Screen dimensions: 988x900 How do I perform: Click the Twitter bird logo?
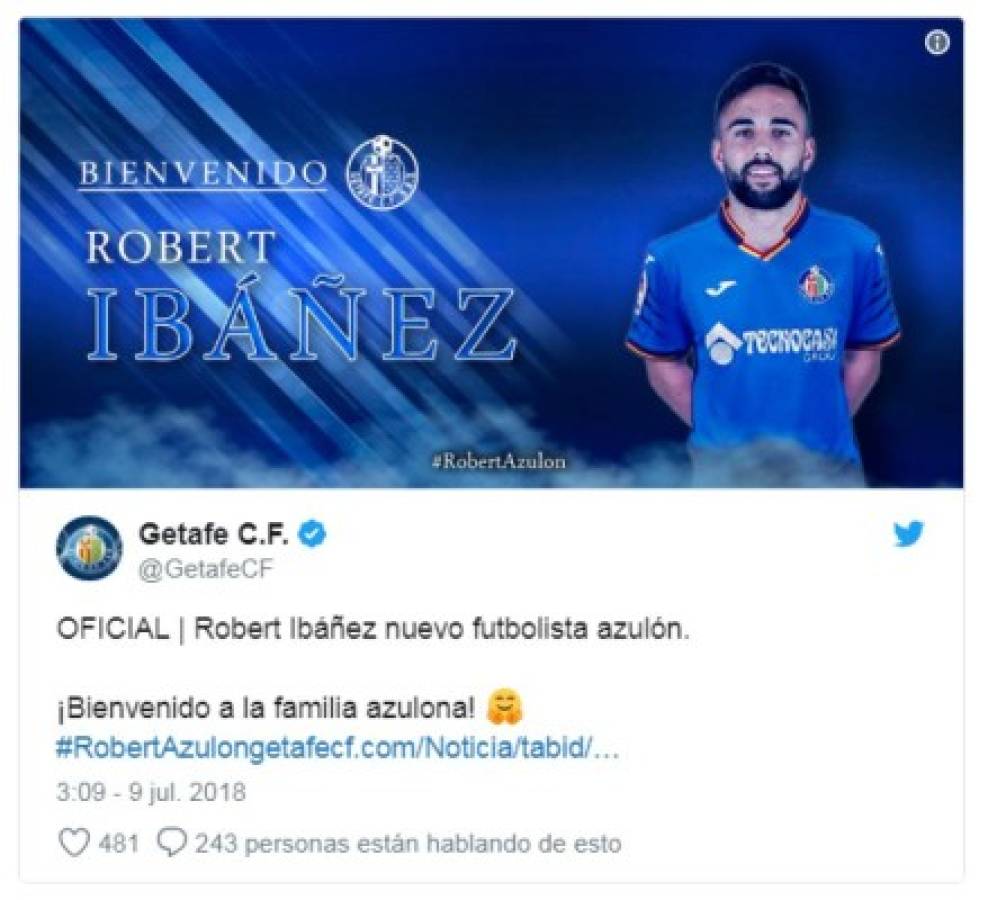908,534
